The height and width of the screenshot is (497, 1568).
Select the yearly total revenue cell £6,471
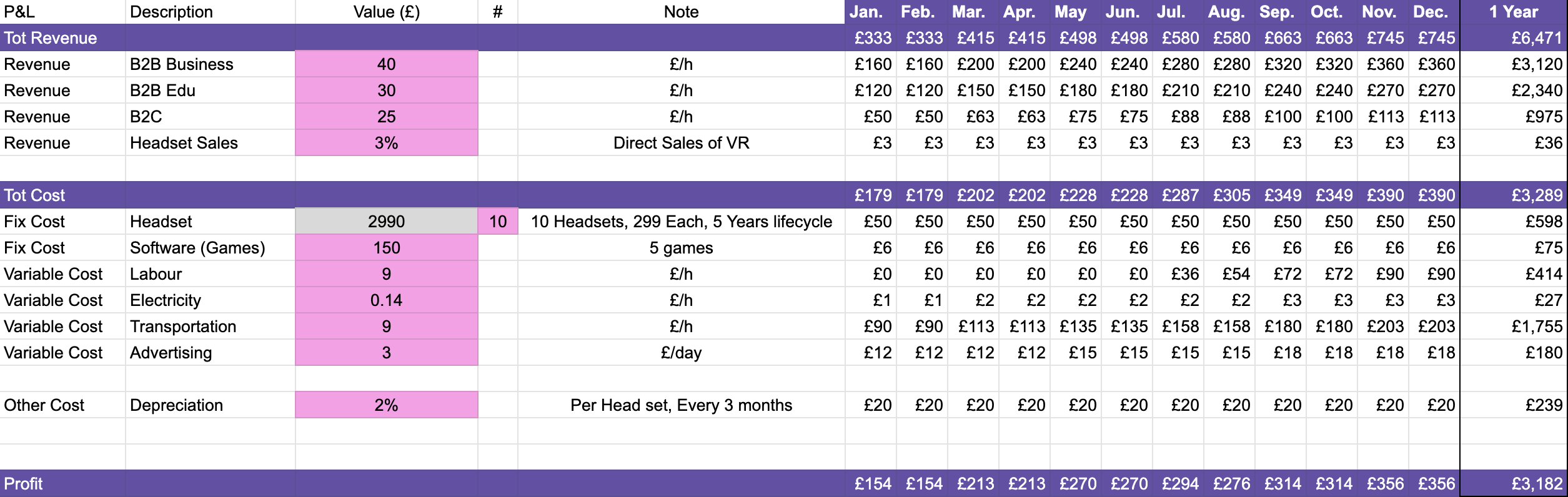pyautogui.click(x=1536, y=38)
